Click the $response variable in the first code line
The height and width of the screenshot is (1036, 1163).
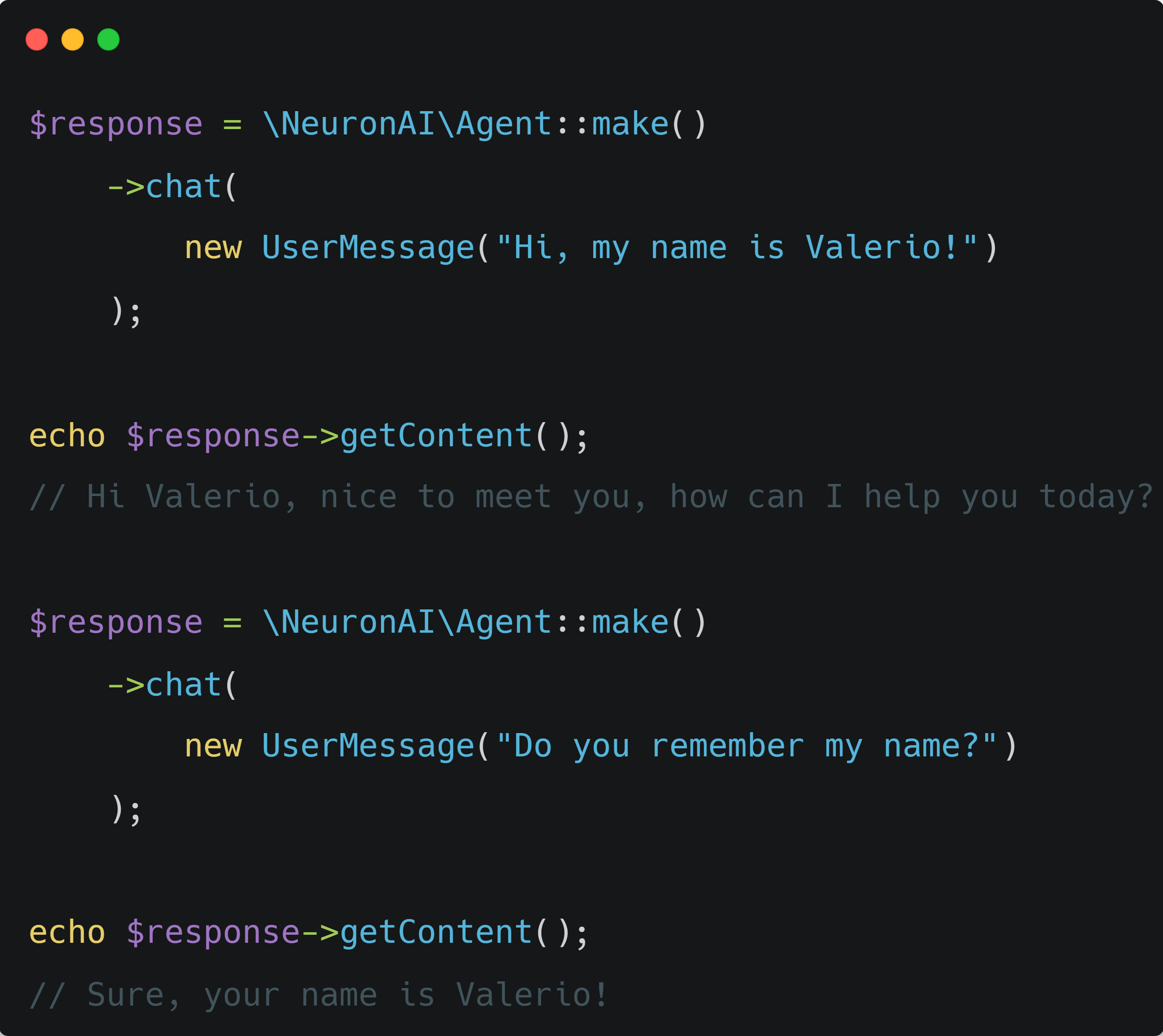click(x=116, y=124)
